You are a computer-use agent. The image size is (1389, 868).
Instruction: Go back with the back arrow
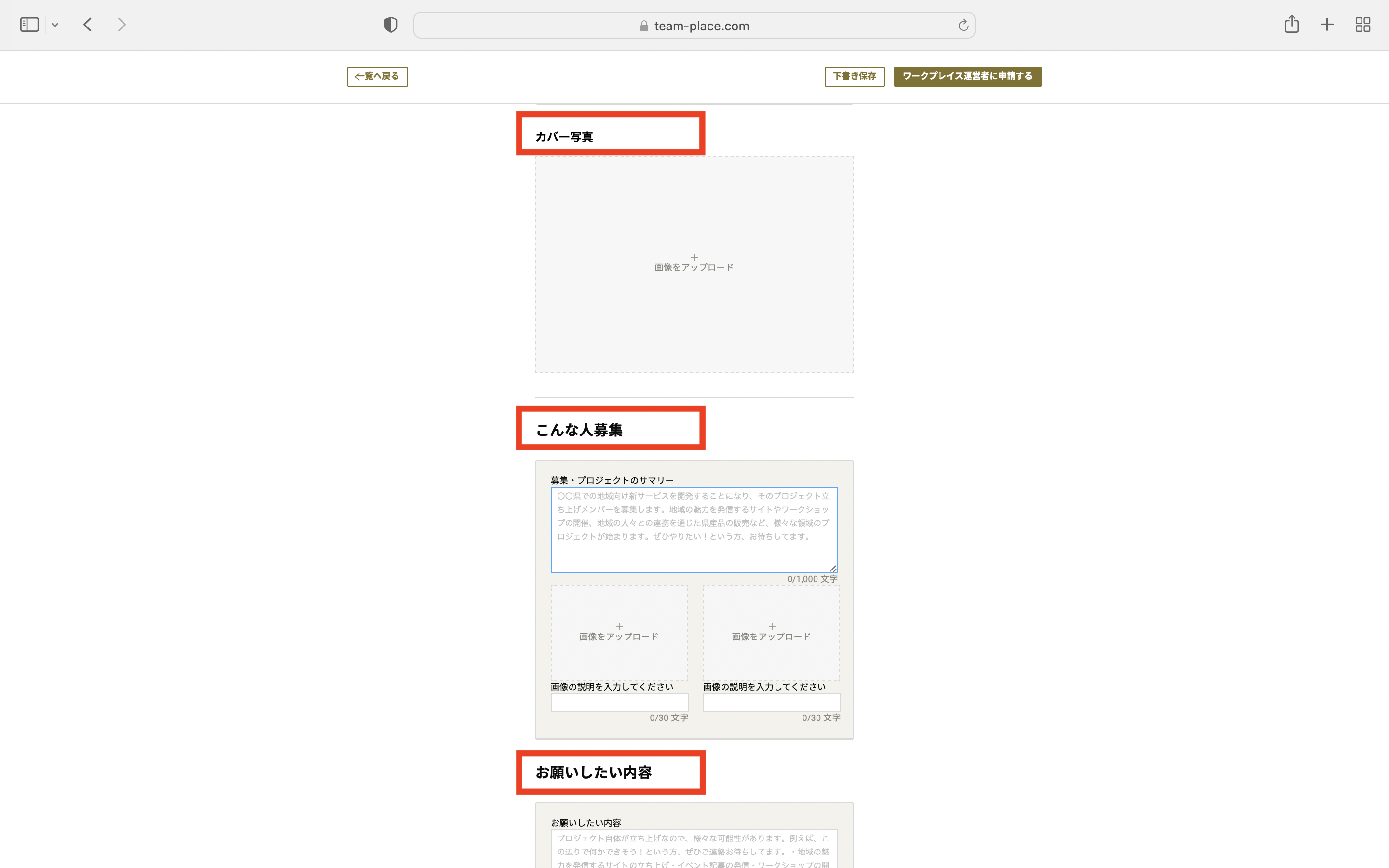pos(88,25)
